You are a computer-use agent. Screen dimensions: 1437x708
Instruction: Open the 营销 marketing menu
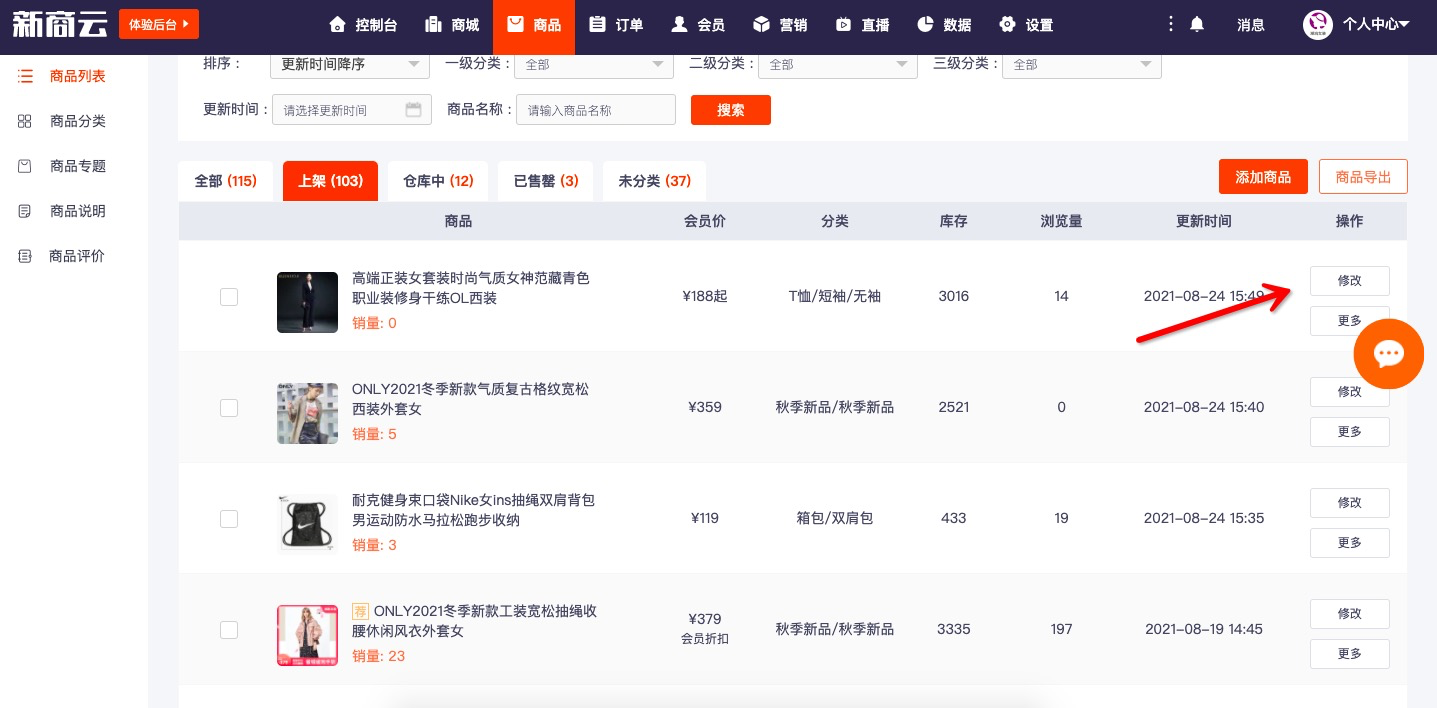tap(780, 25)
